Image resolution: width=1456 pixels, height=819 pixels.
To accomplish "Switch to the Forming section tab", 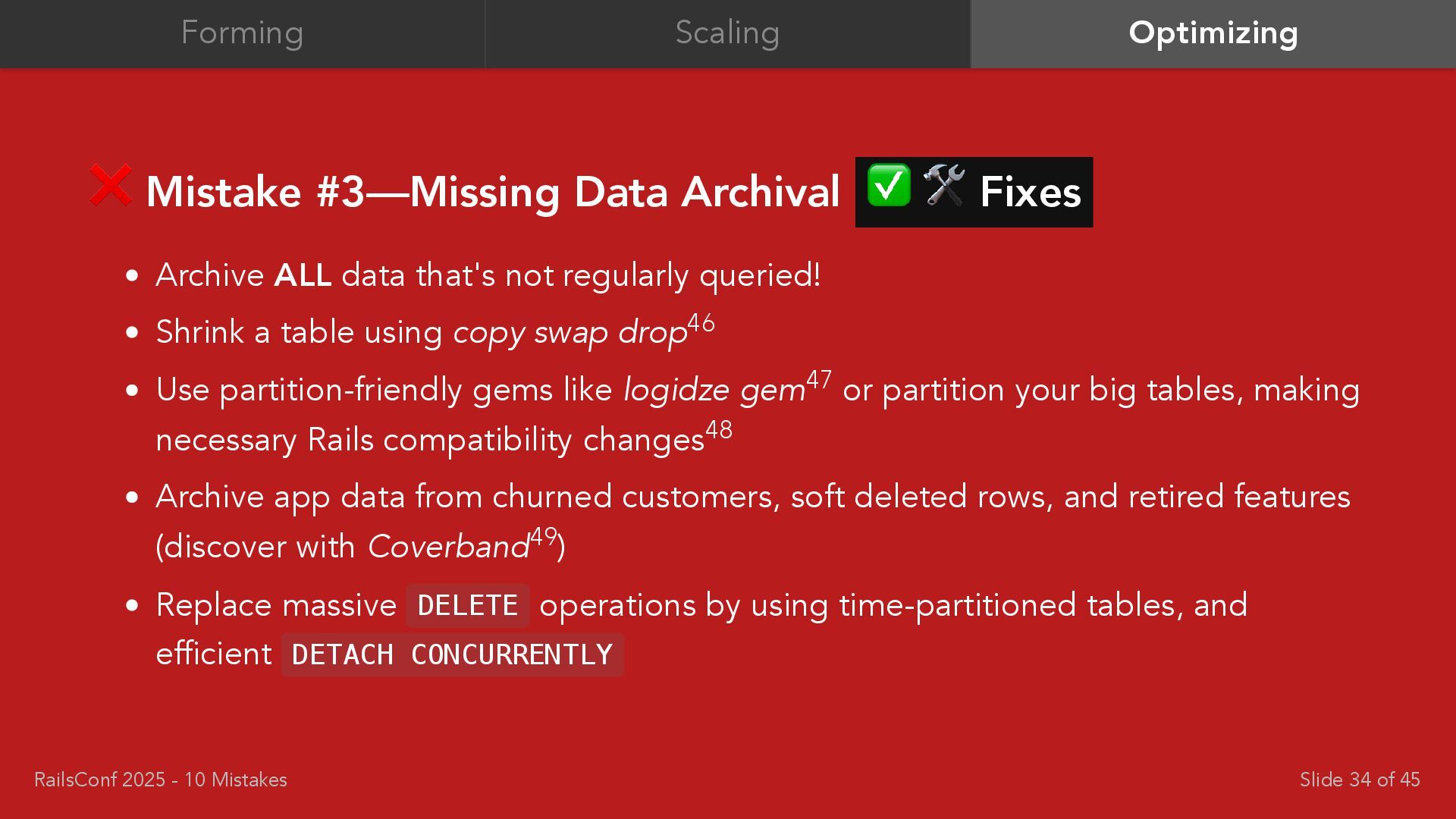I will pos(242,33).
